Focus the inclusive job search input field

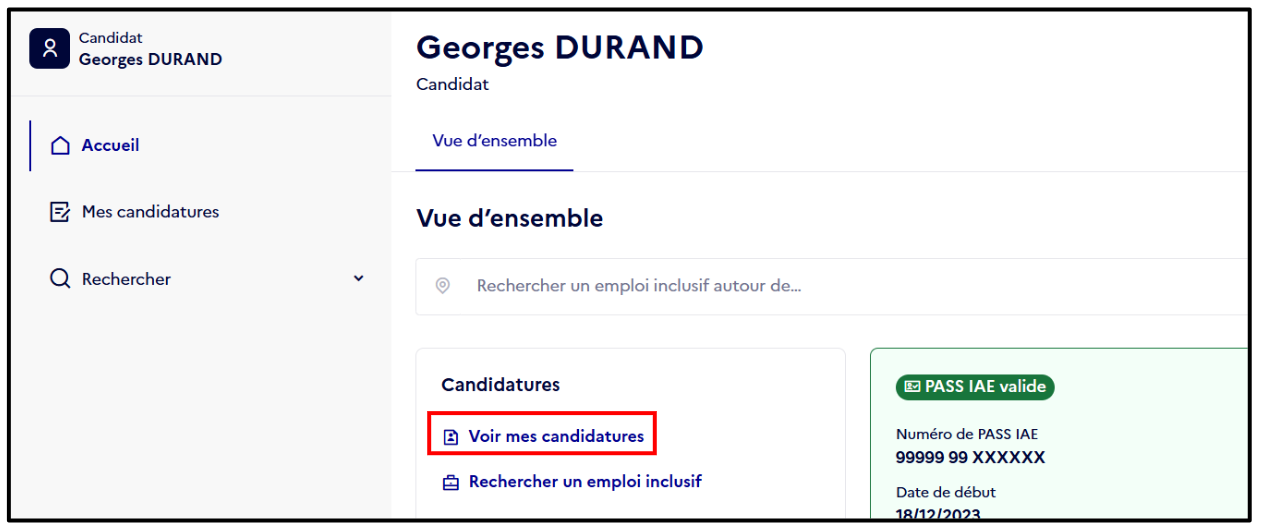(832, 286)
